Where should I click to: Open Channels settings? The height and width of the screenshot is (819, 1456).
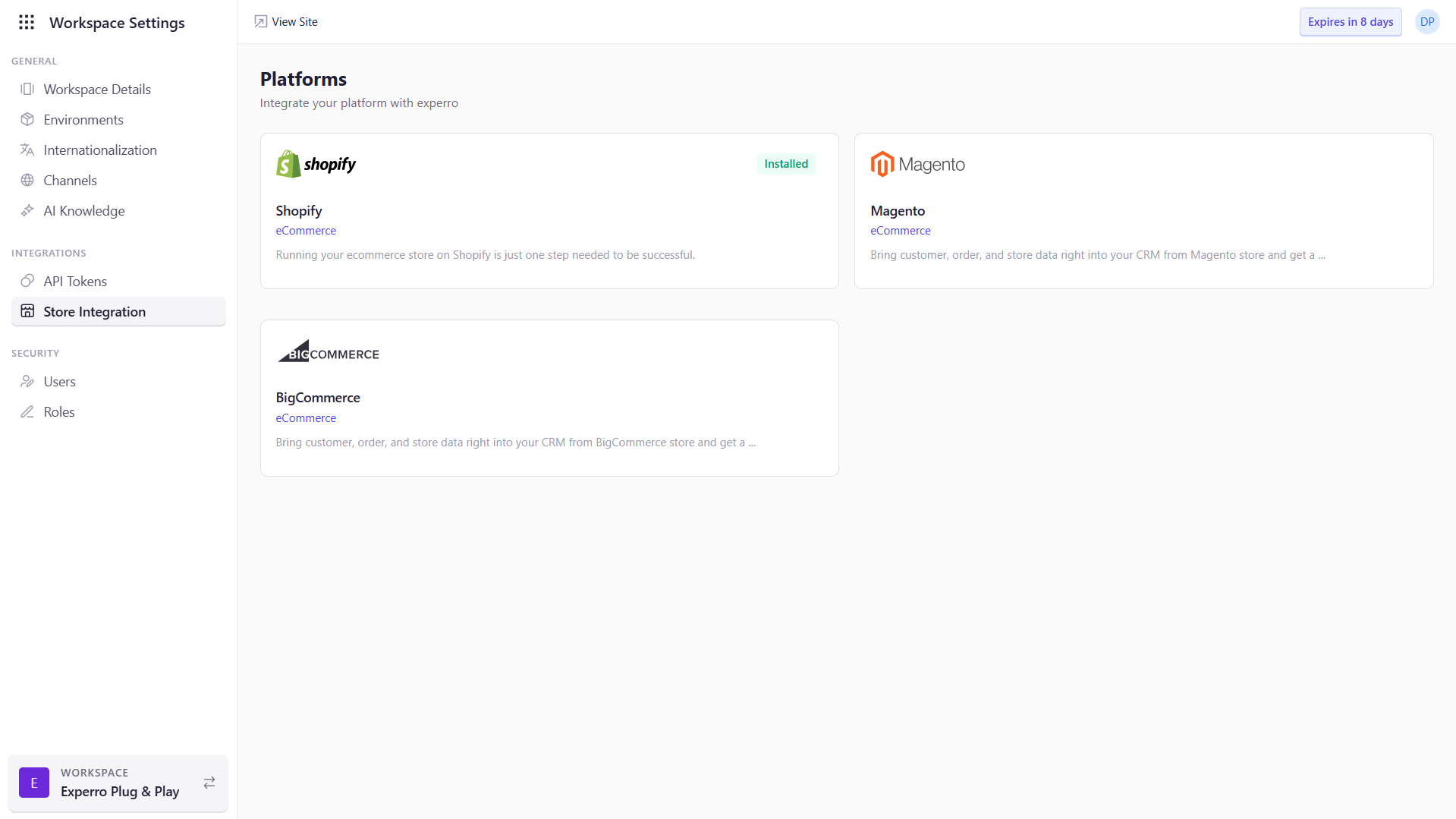118,180
